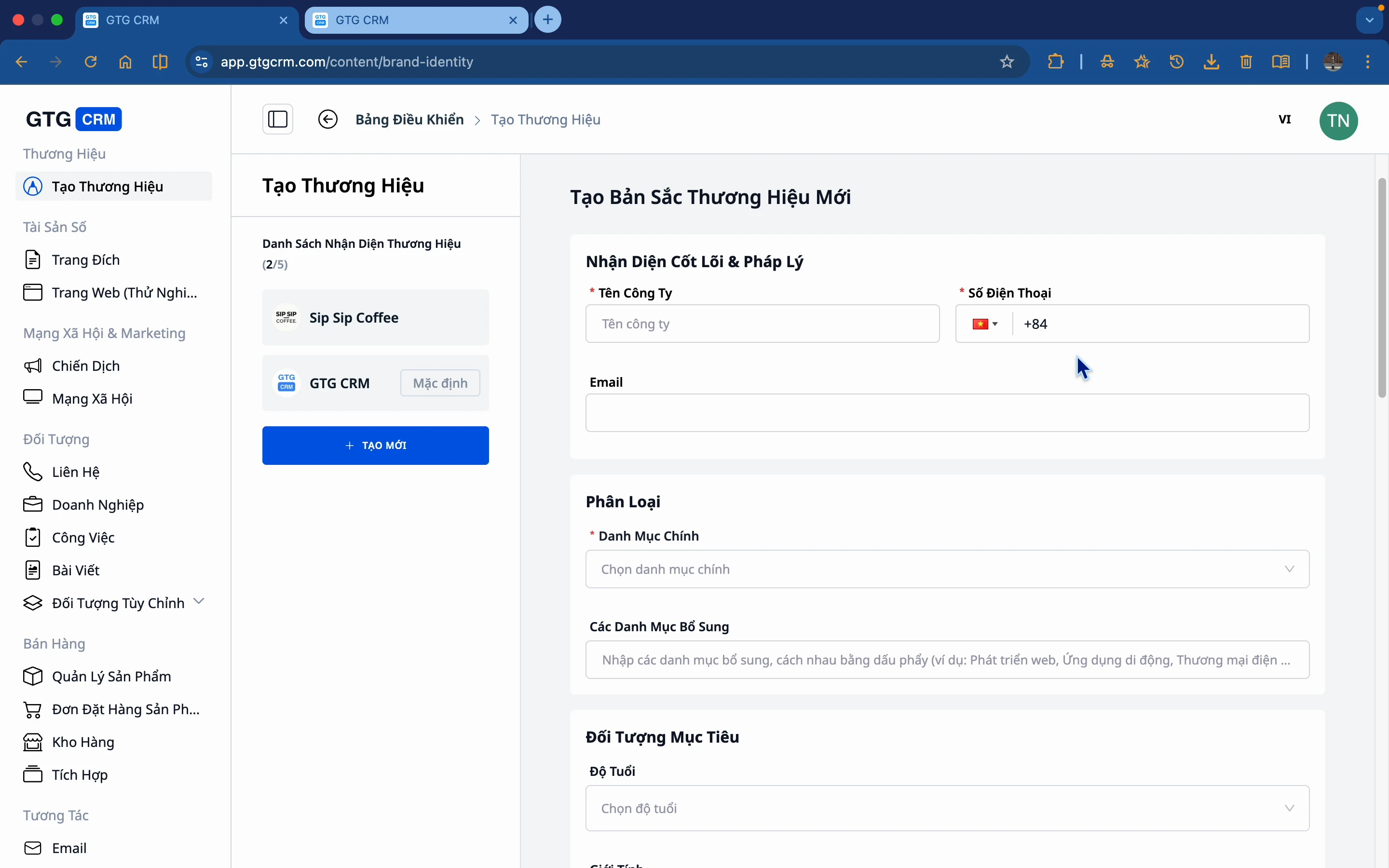Expand Đối Tượng Tùy Chỉnh submenu

199,602
